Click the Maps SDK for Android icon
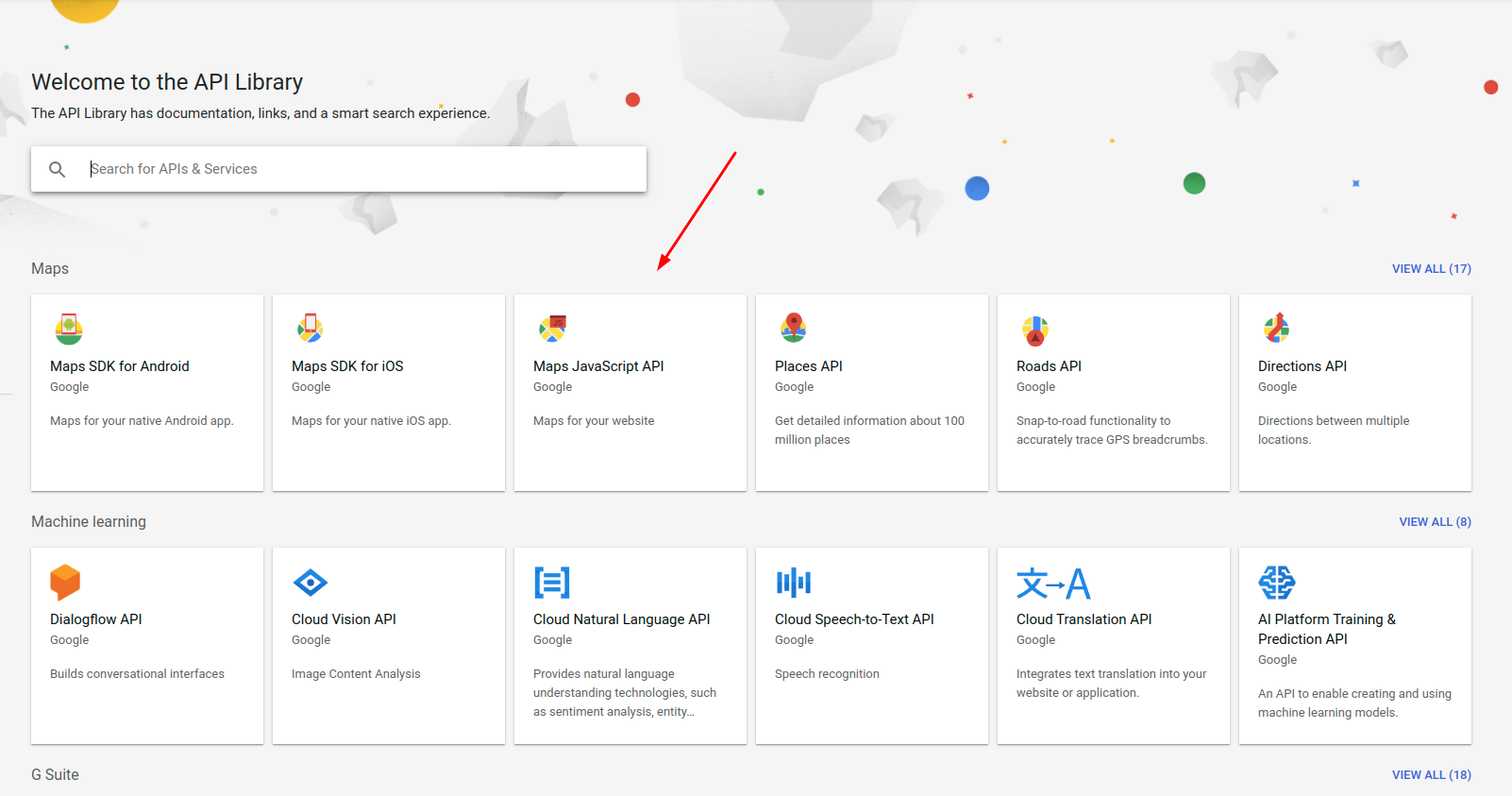 click(x=69, y=329)
